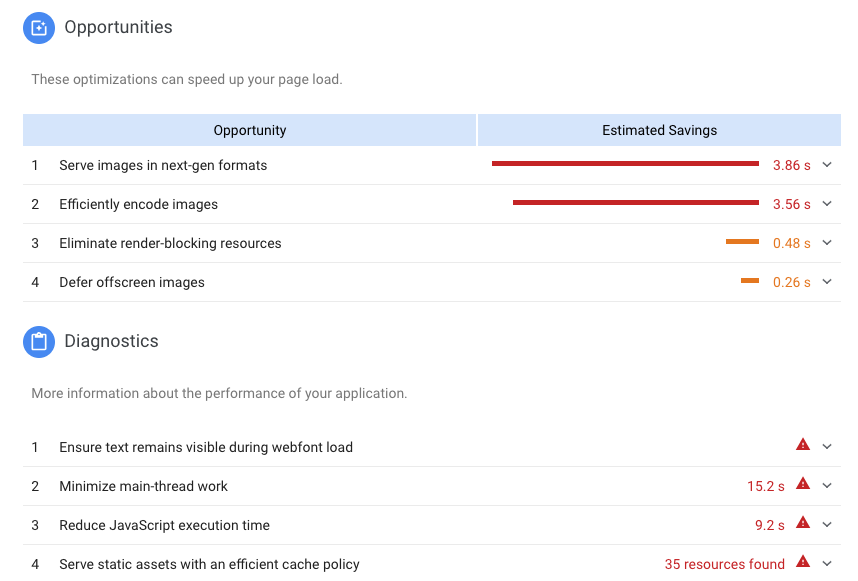
Task: Click the Estimated Savings column header
Action: [x=659, y=130]
